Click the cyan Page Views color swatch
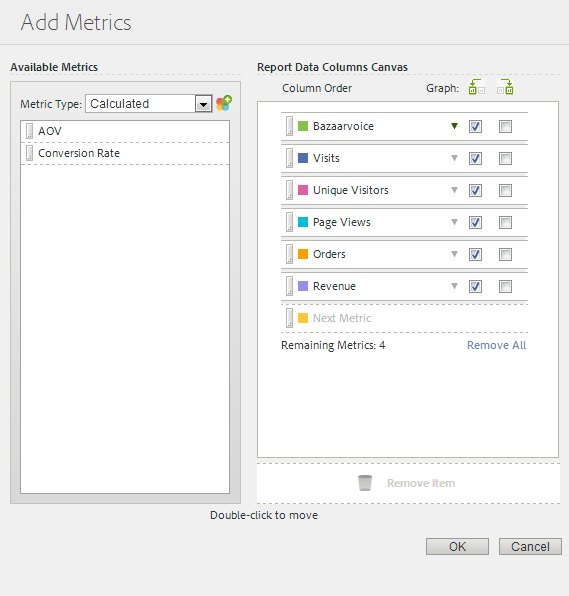The image size is (569, 596). click(x=303, y=222)
